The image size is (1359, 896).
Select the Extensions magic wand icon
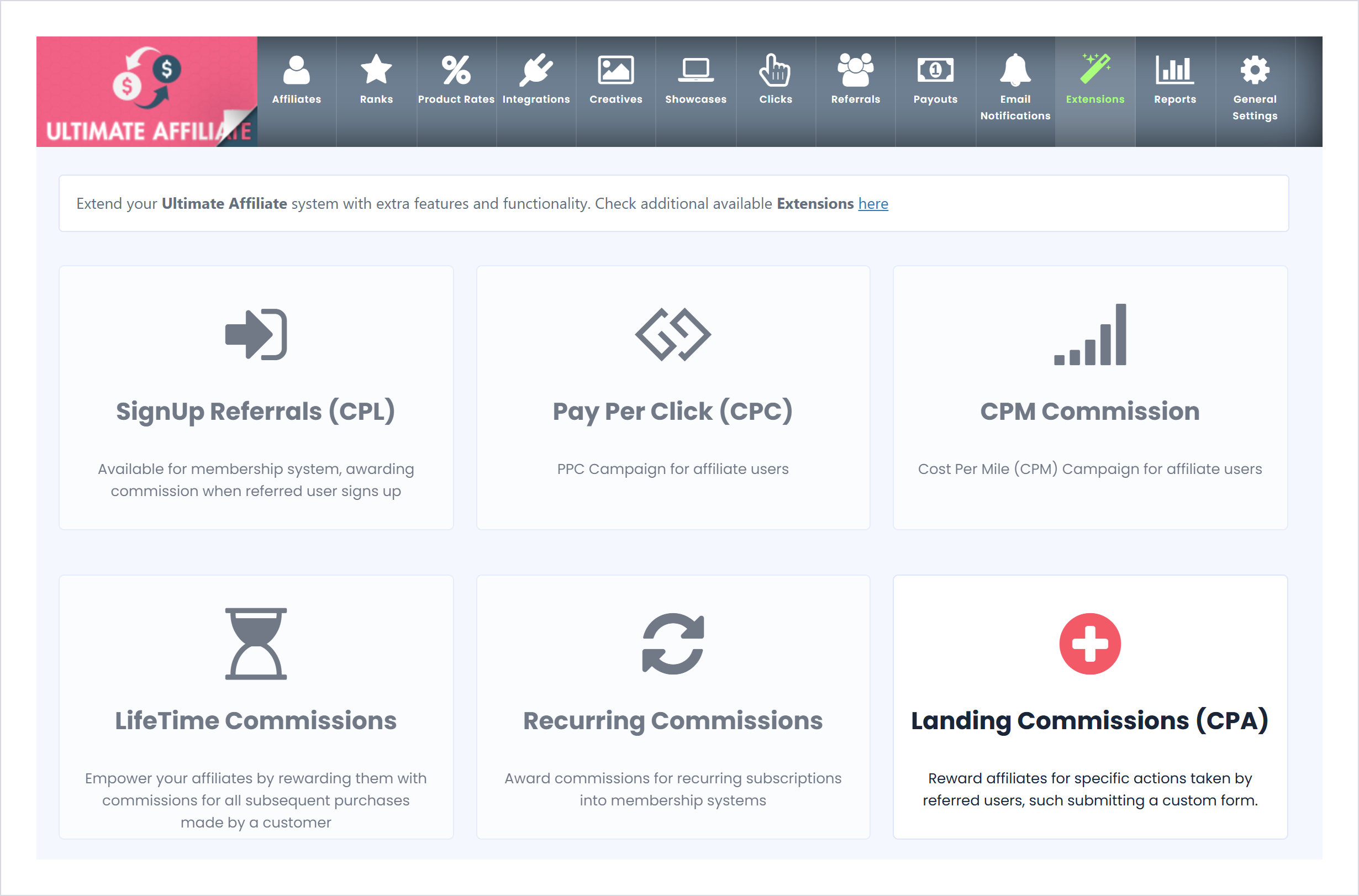[x=1095, y=68]
